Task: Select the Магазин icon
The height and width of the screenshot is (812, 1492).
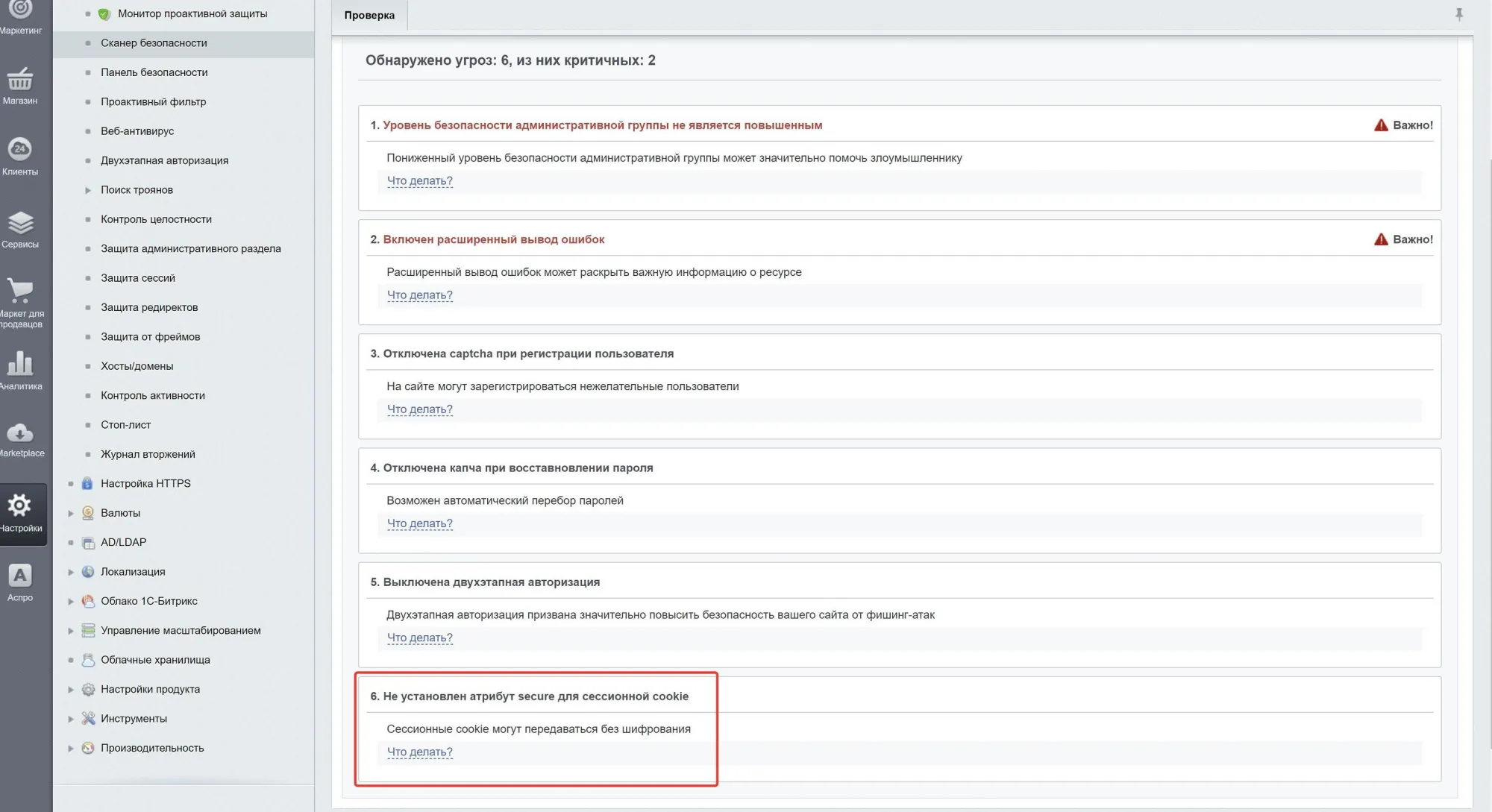Action: (x=22, y=80)
